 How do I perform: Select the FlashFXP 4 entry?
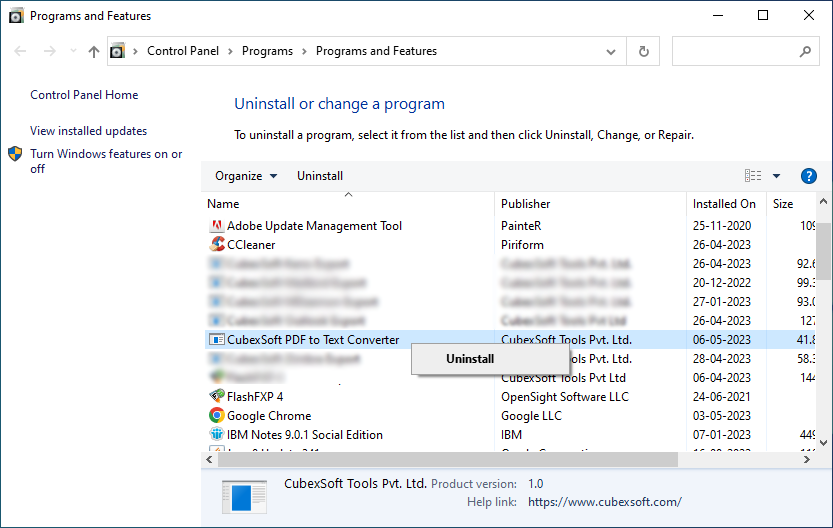coord(510,397)
